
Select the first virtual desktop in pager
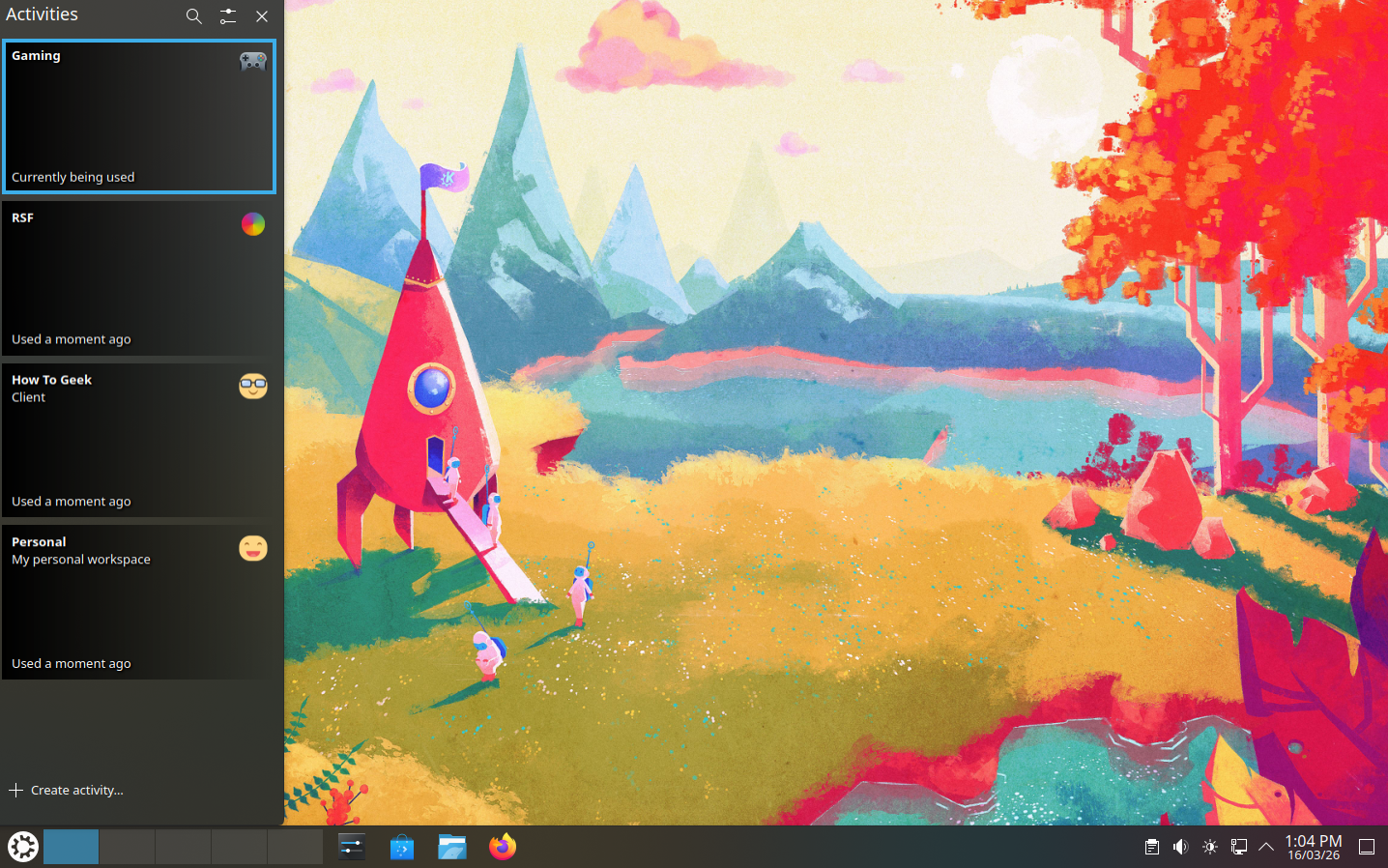71,847
